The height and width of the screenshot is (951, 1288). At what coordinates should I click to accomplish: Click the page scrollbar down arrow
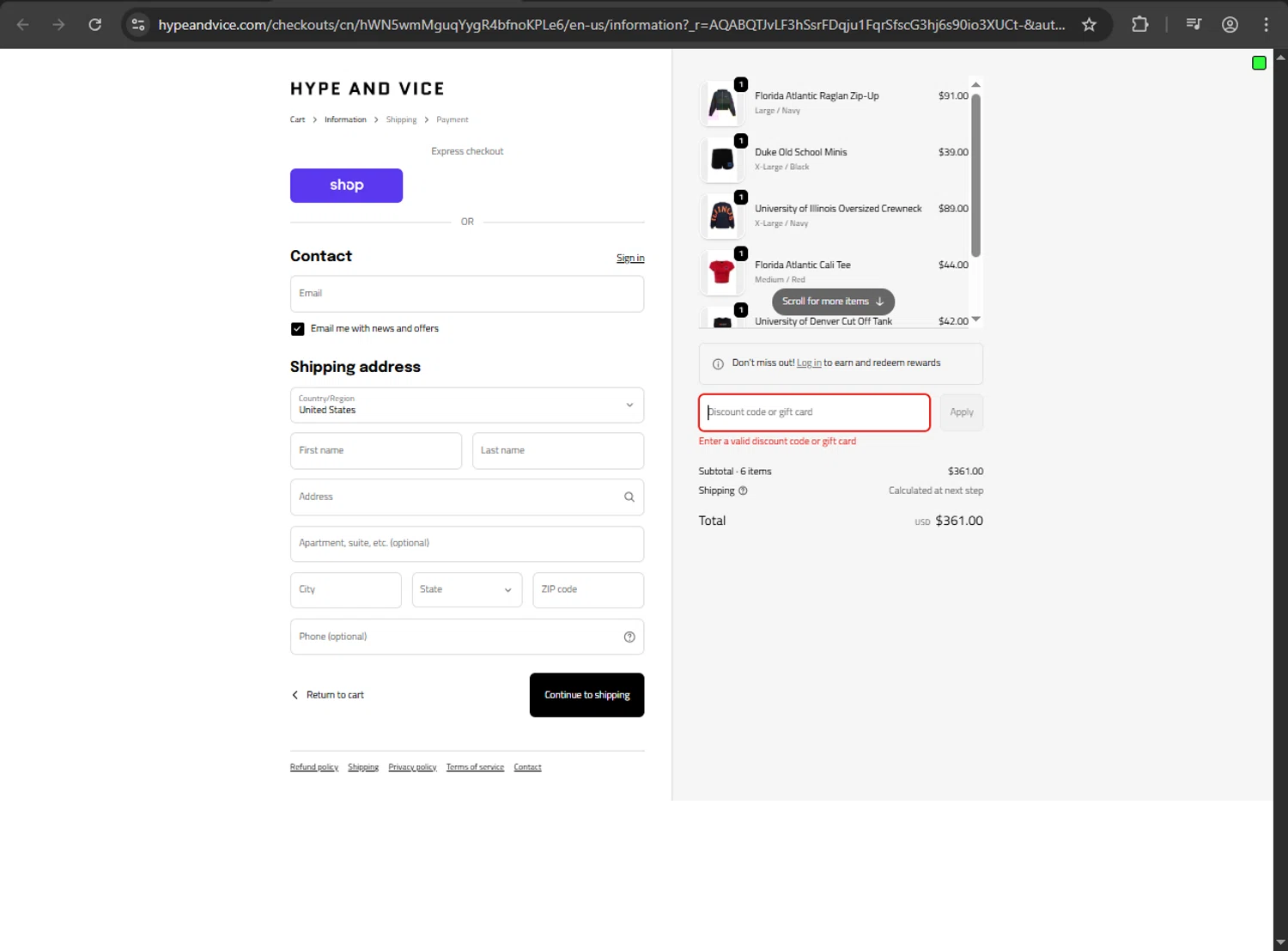pyautogui.click(x=1280, y=943)
